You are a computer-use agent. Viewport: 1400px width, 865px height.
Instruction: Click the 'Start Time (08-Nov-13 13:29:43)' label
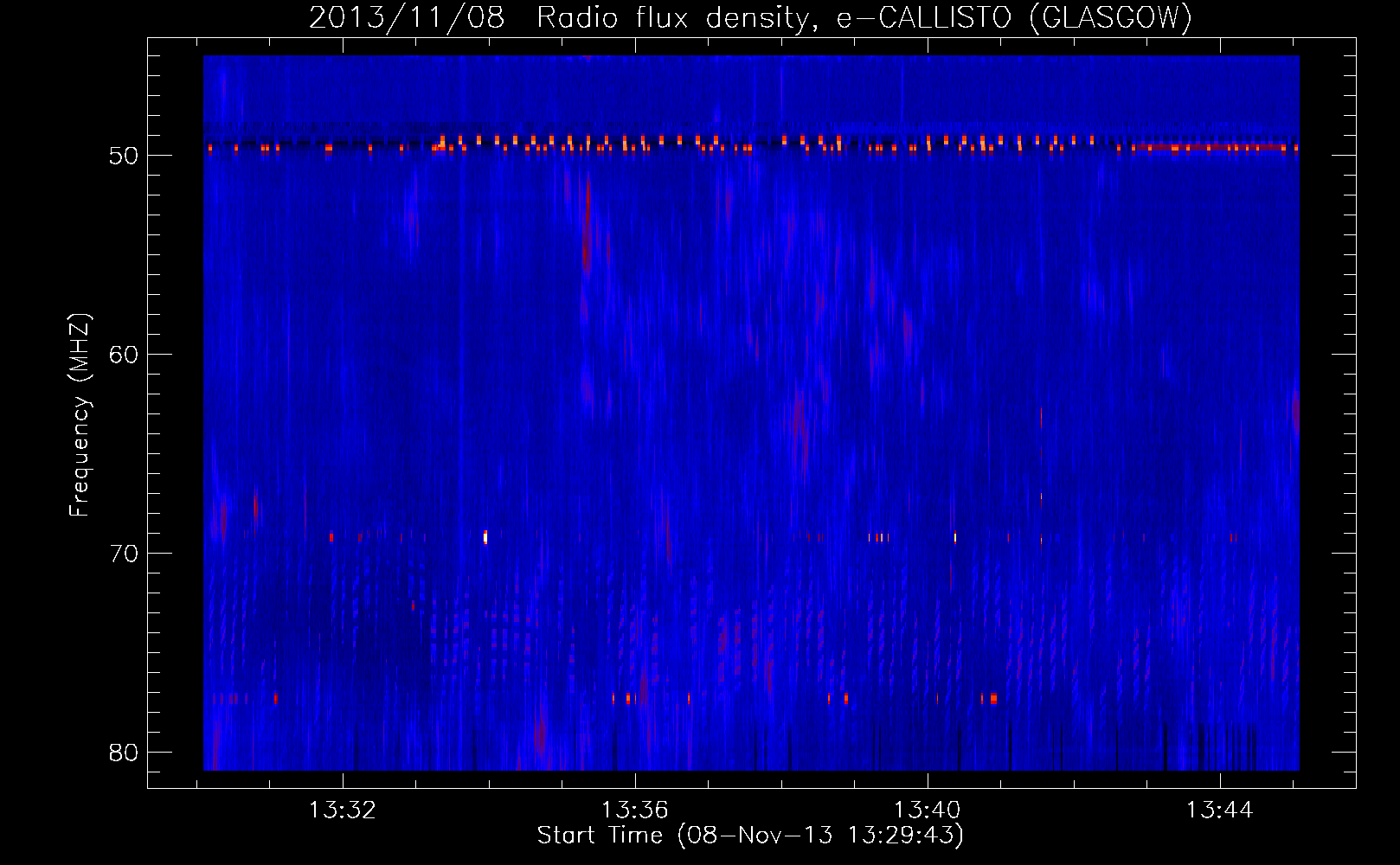click(x=750, y=836)
